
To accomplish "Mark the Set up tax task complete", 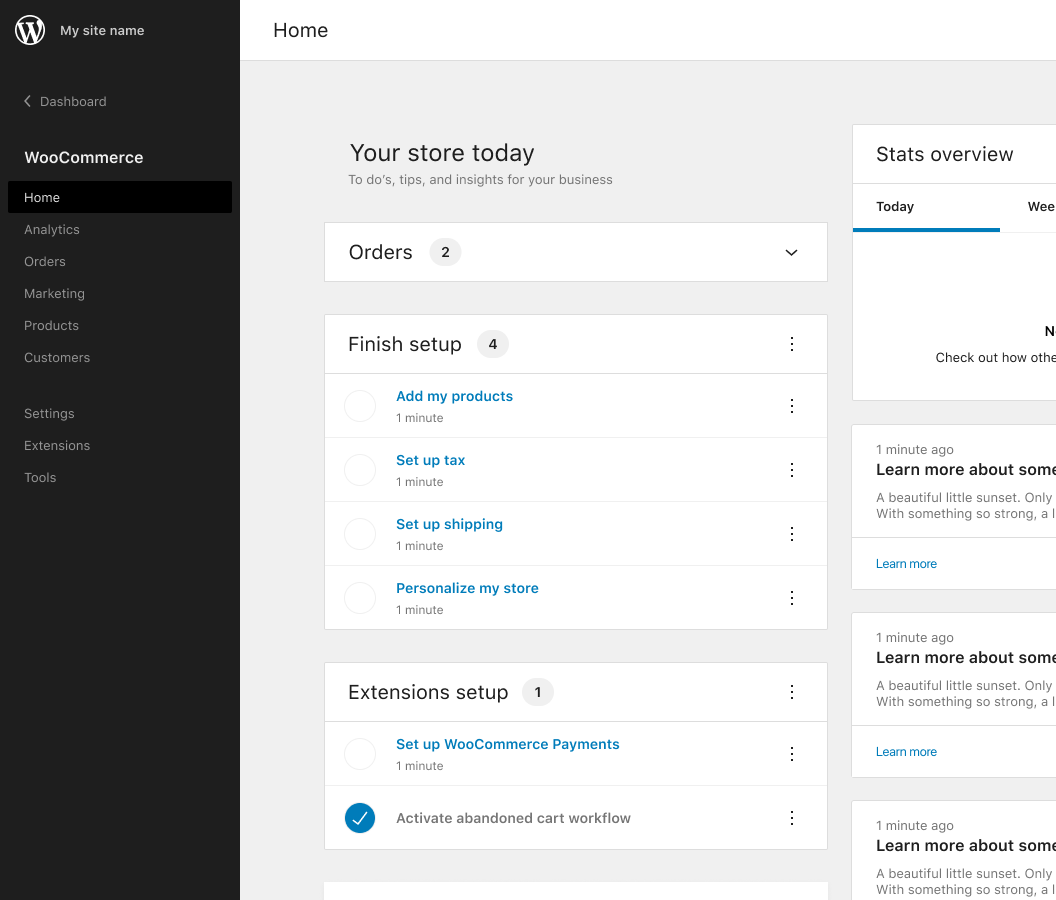I will click(x=360, y=470).
